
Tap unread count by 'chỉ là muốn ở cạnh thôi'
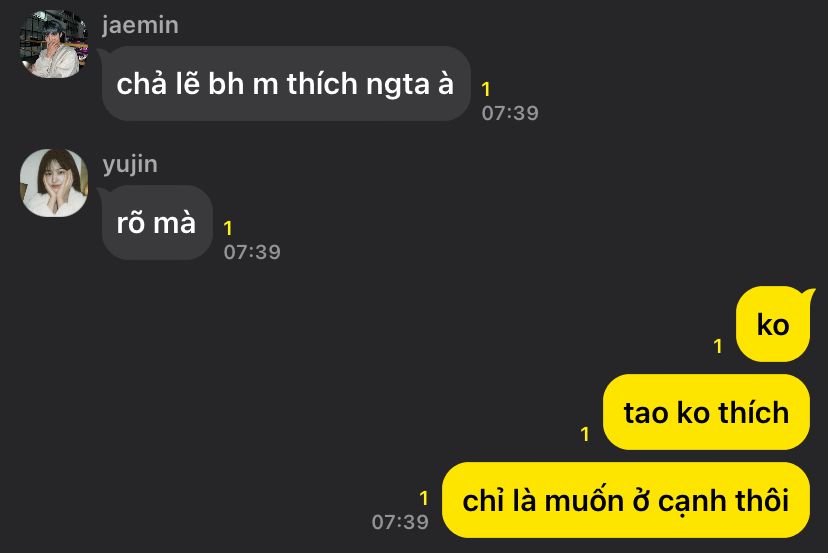point(424,498)
